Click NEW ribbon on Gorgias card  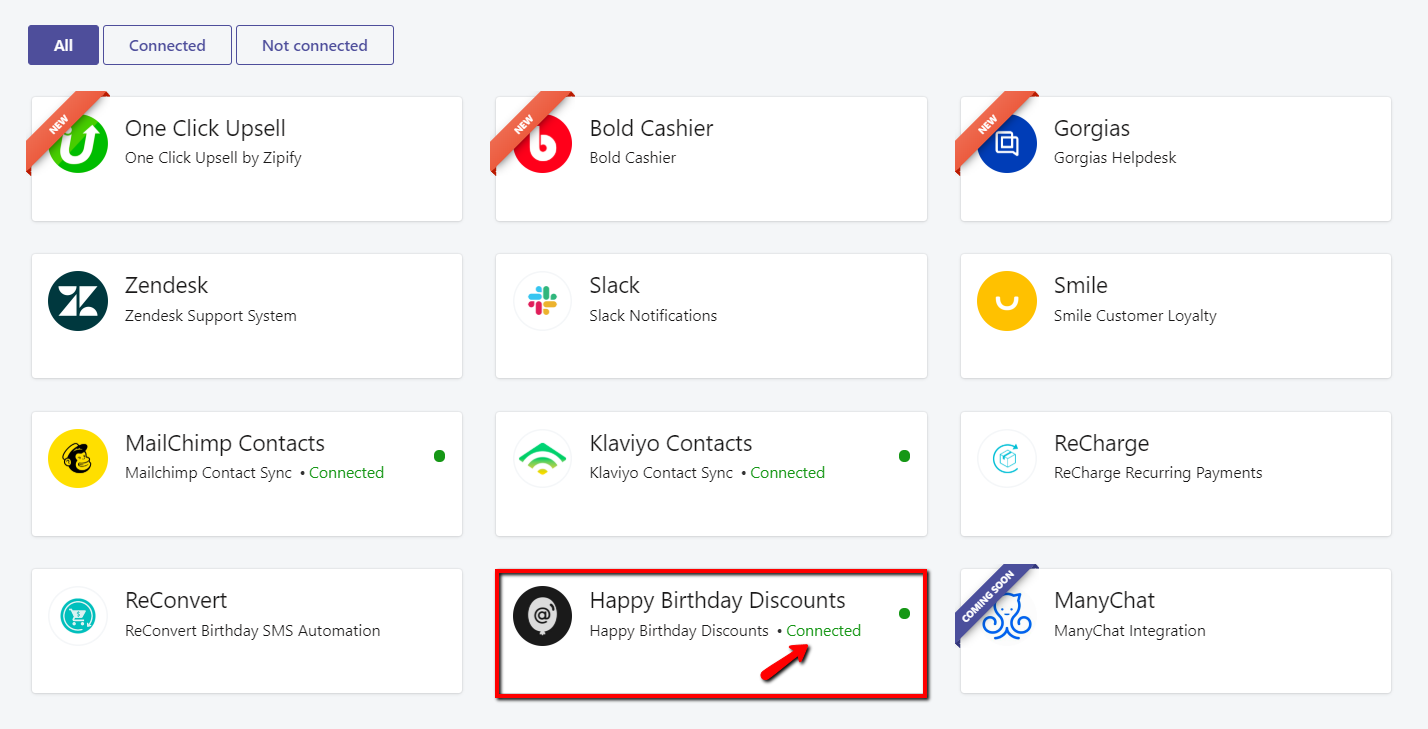click(991, 126)
